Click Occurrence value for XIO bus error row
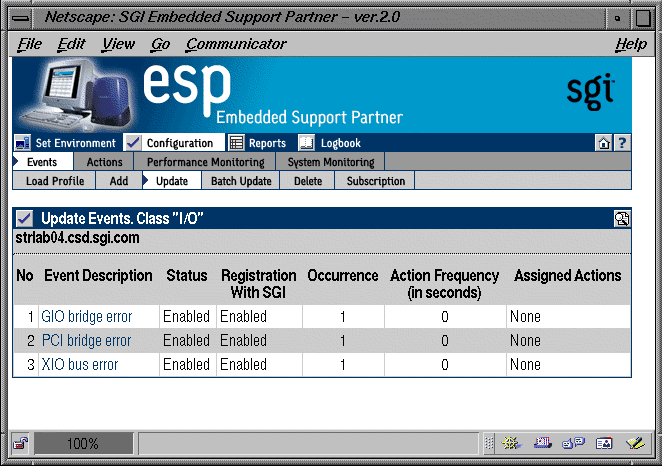 pos(343,365)
